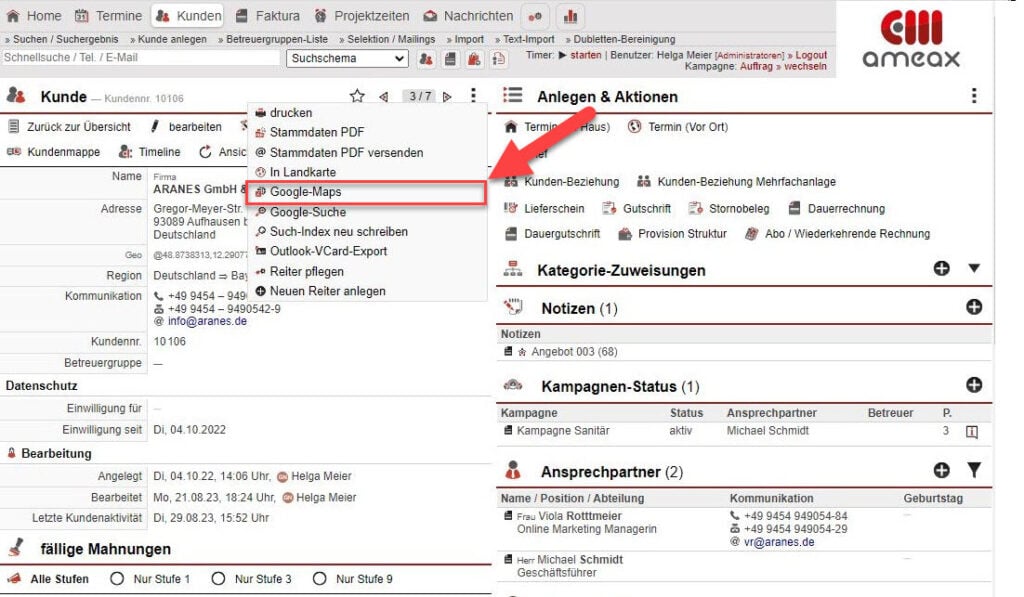
Task: Open the three-dot menu beside Anlegen & Aktionen
Action: coord(975,94)
